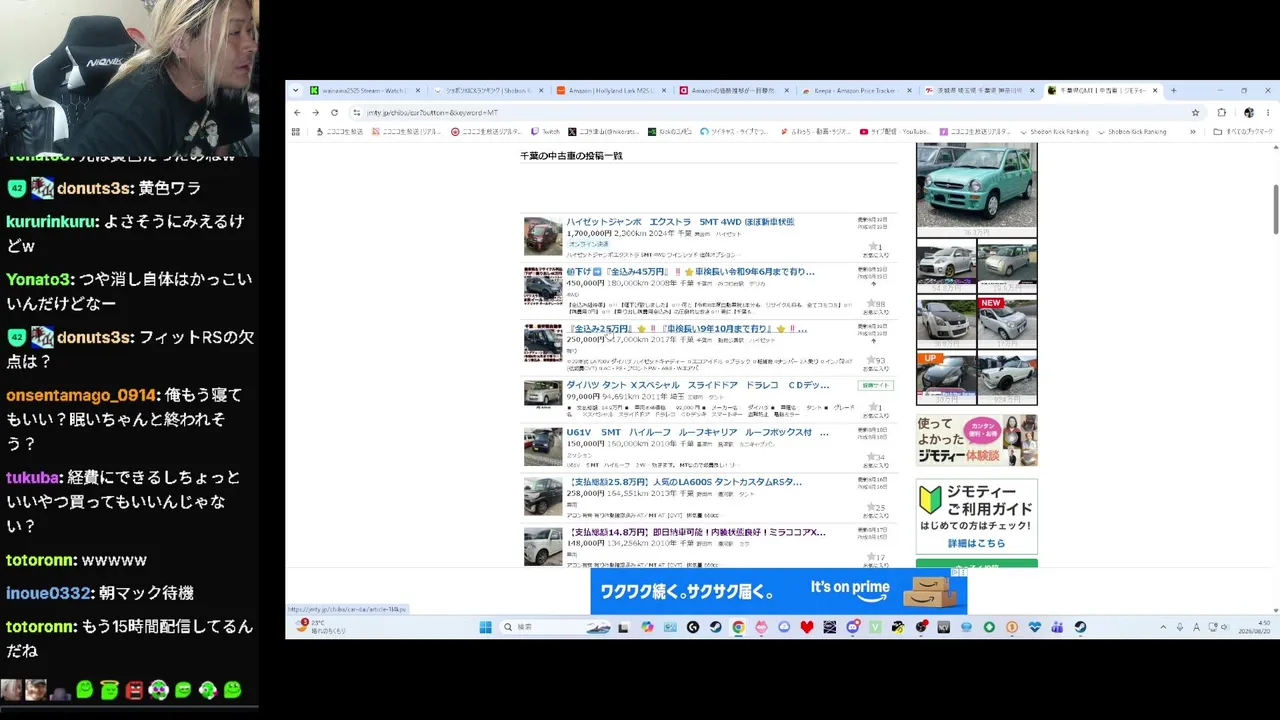Open the U61V 5MT ハイルーフ listing
Viewport: 1280px width, 720px height.
(697, 433)
